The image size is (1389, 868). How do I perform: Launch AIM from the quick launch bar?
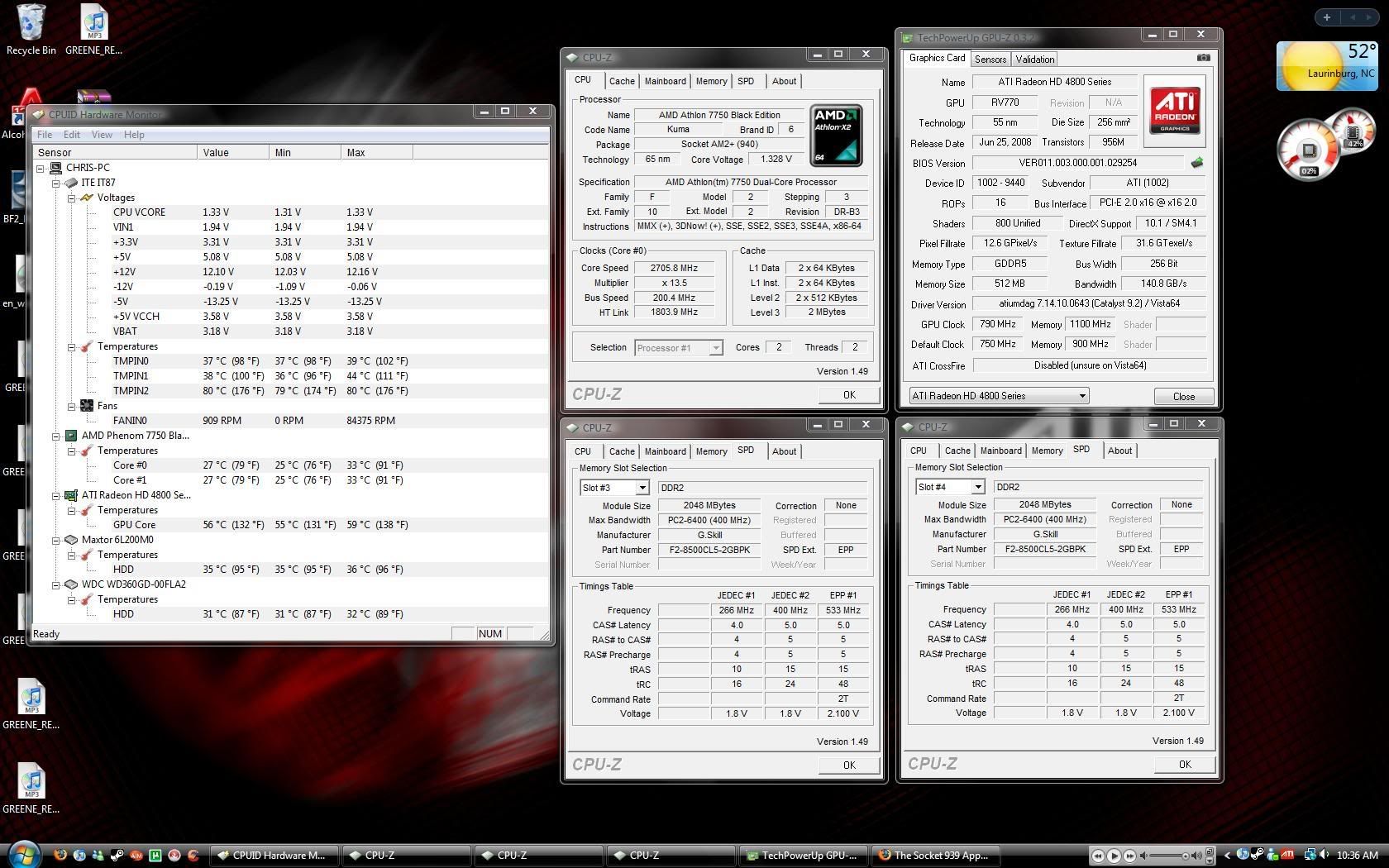[136, 855]
